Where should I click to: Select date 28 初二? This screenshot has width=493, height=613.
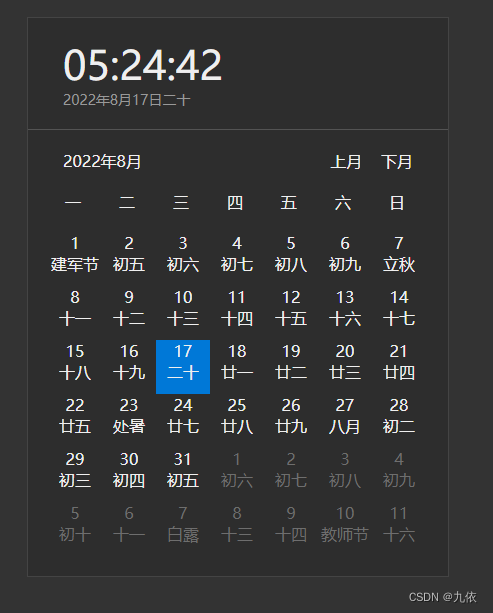(398, 416)
